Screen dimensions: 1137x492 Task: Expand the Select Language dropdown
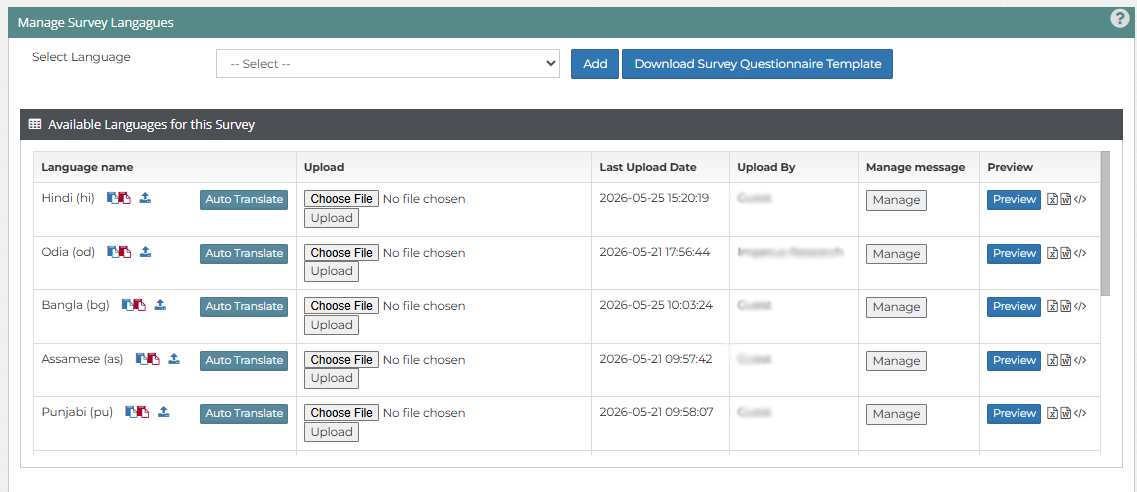pyautogui.click(x=388, y=64)
